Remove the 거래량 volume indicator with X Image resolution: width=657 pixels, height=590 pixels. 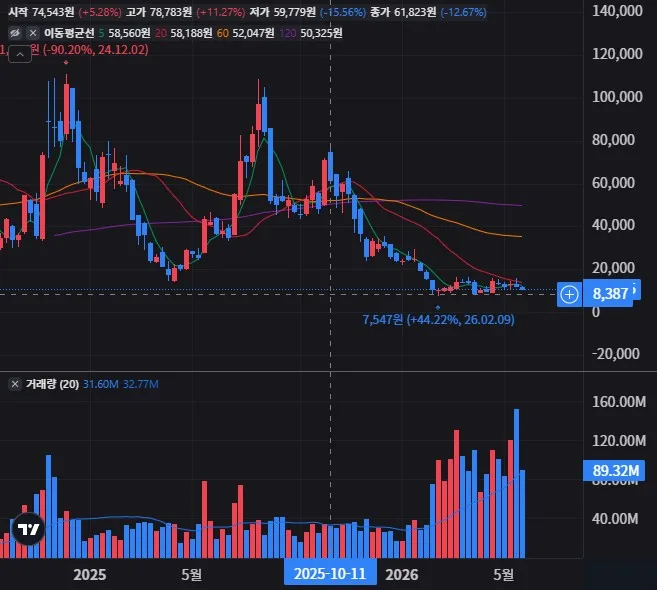coord(15,384)
